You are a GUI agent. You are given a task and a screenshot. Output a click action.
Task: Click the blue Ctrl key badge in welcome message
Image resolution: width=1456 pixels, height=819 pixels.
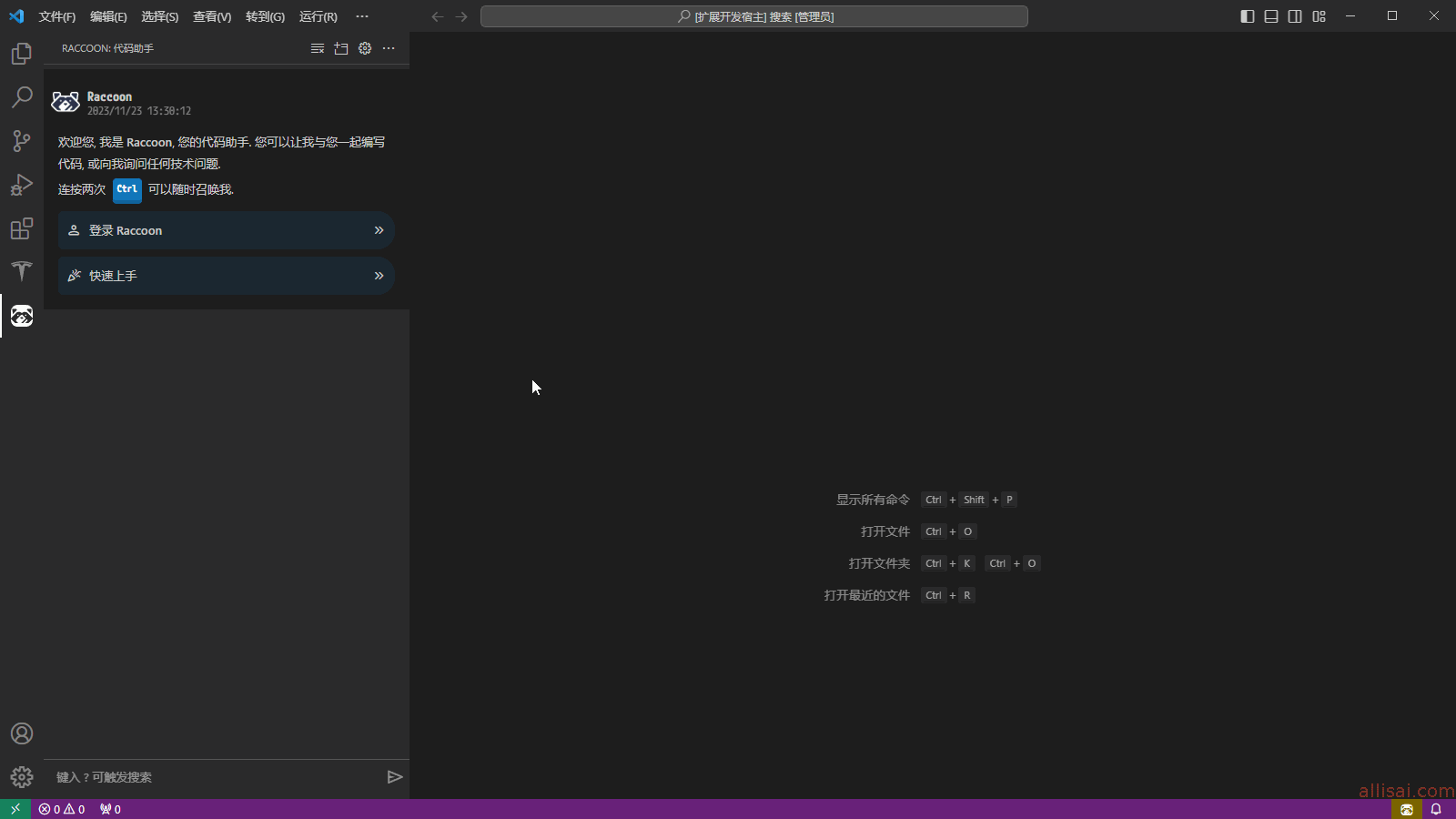(x=127, y=189)
